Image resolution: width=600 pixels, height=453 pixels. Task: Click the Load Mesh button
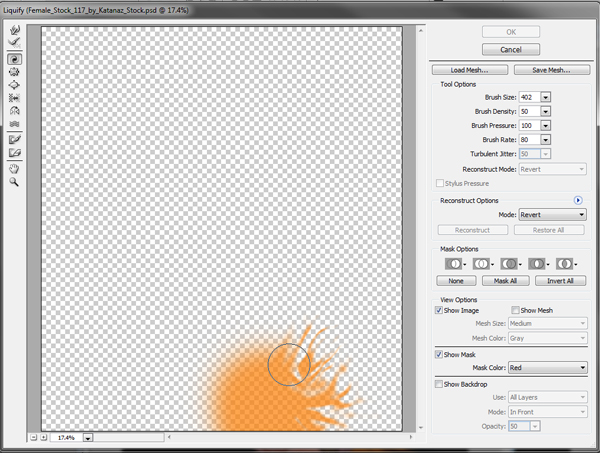tap(470, 70)
